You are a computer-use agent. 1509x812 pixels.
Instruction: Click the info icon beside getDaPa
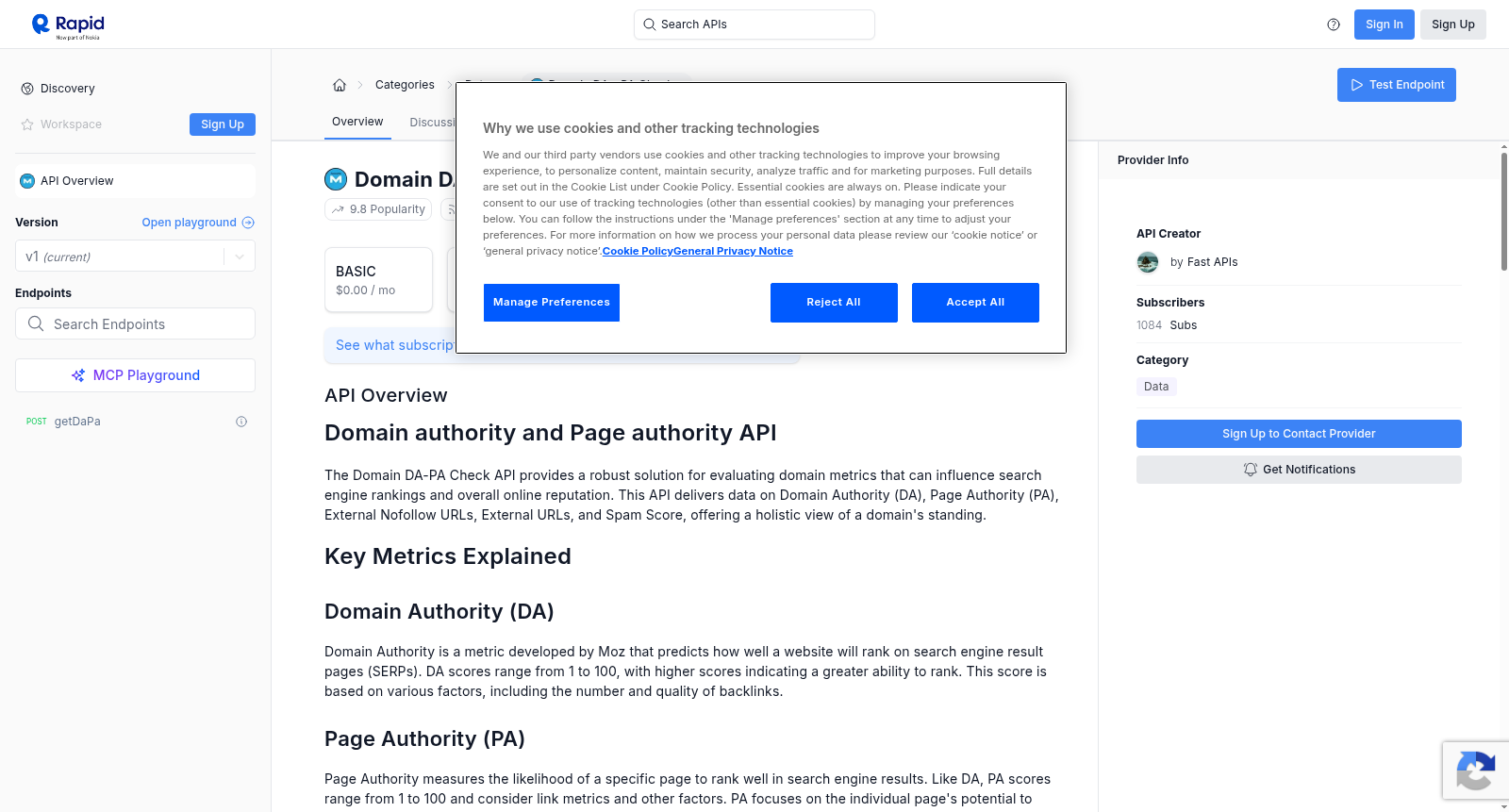coord(241,422)
